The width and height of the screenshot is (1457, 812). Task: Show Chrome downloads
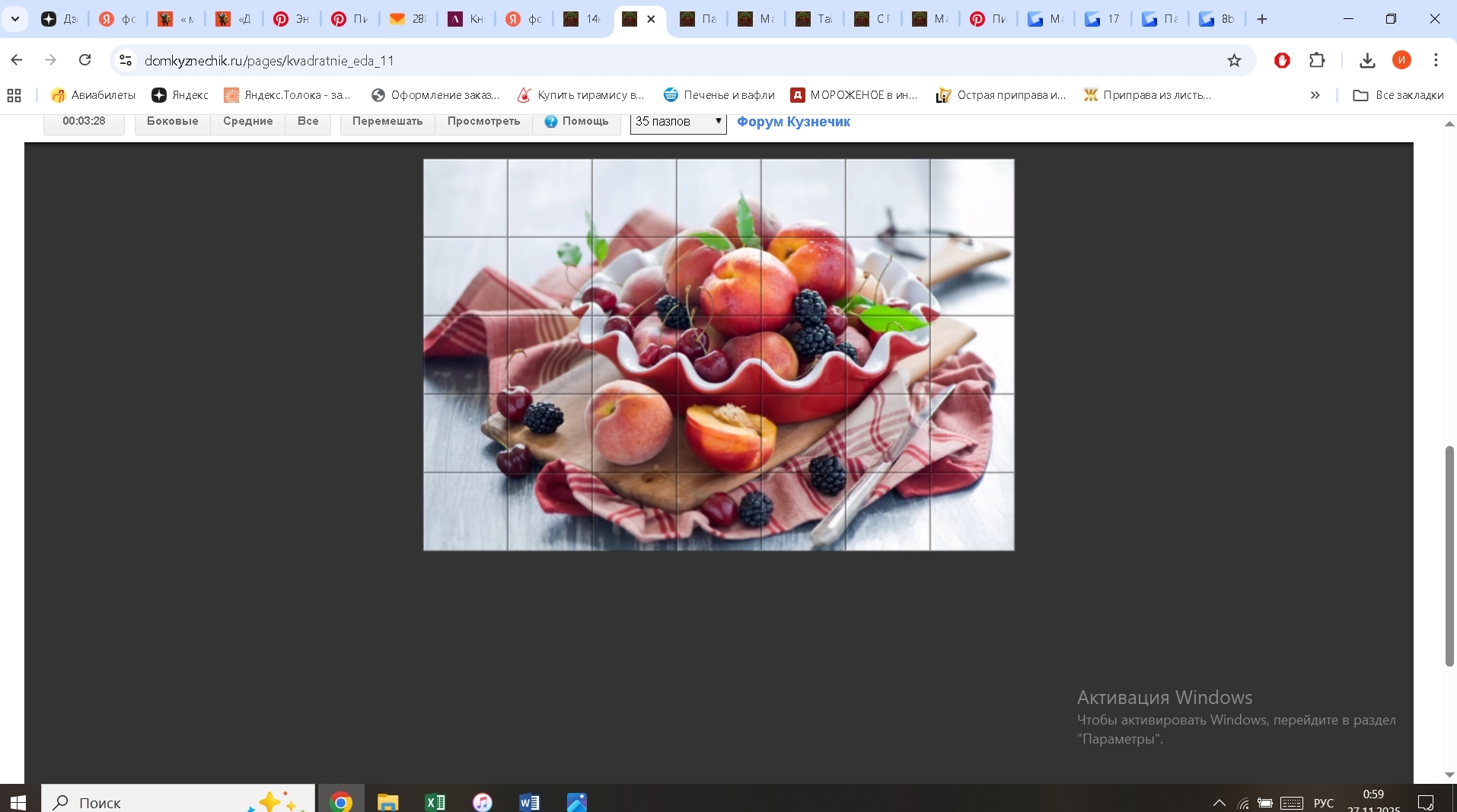pos(1367,60)
